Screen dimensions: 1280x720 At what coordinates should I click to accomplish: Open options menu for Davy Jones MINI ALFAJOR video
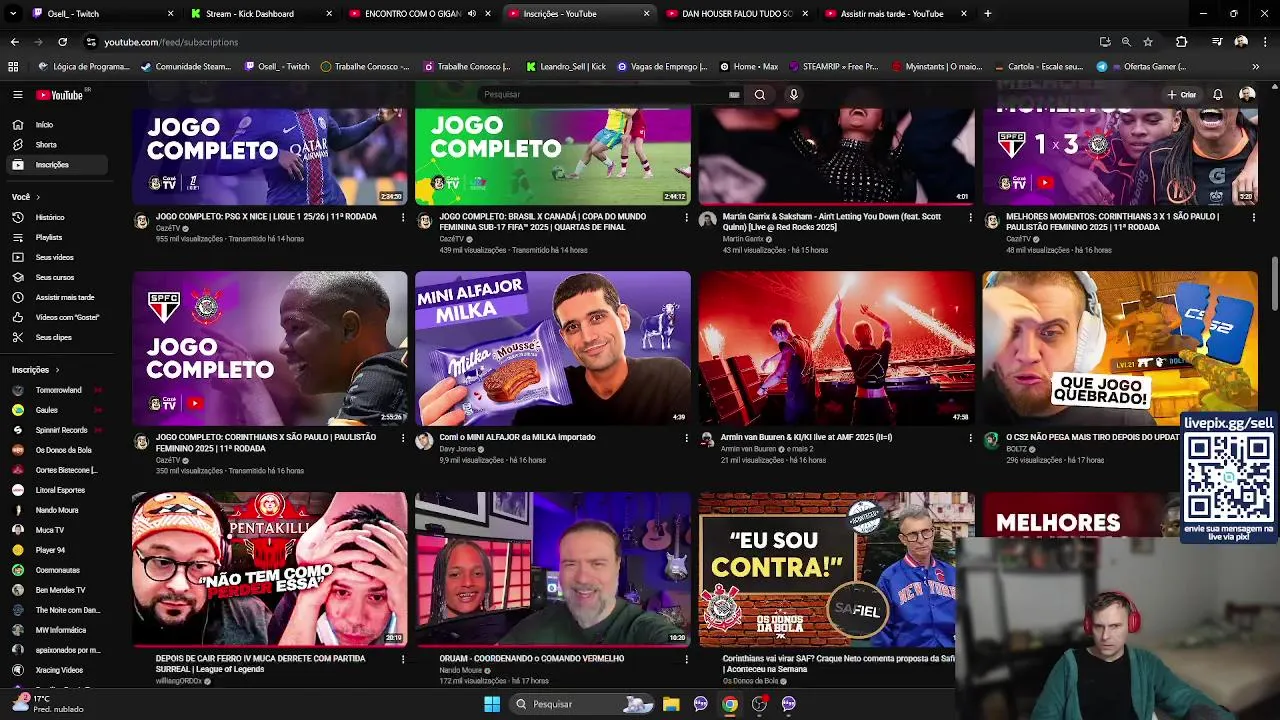pyautogui.click(x=686, y=438)
